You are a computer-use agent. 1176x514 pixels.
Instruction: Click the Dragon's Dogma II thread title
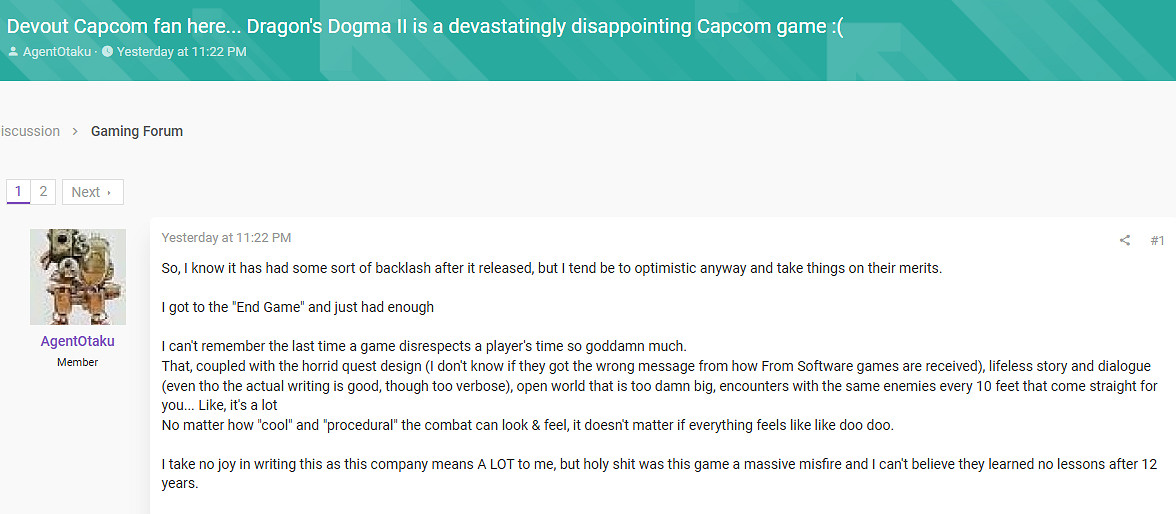tap(425, 27)
